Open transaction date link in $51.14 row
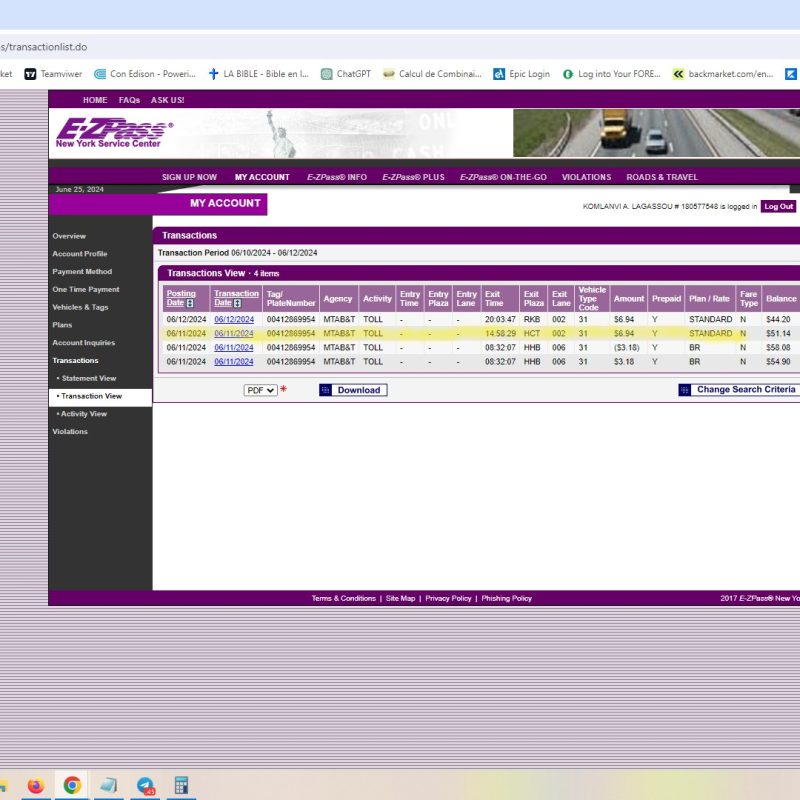Image resolution: width=800 pixels, height=800 pixels. tap(234, 334)
